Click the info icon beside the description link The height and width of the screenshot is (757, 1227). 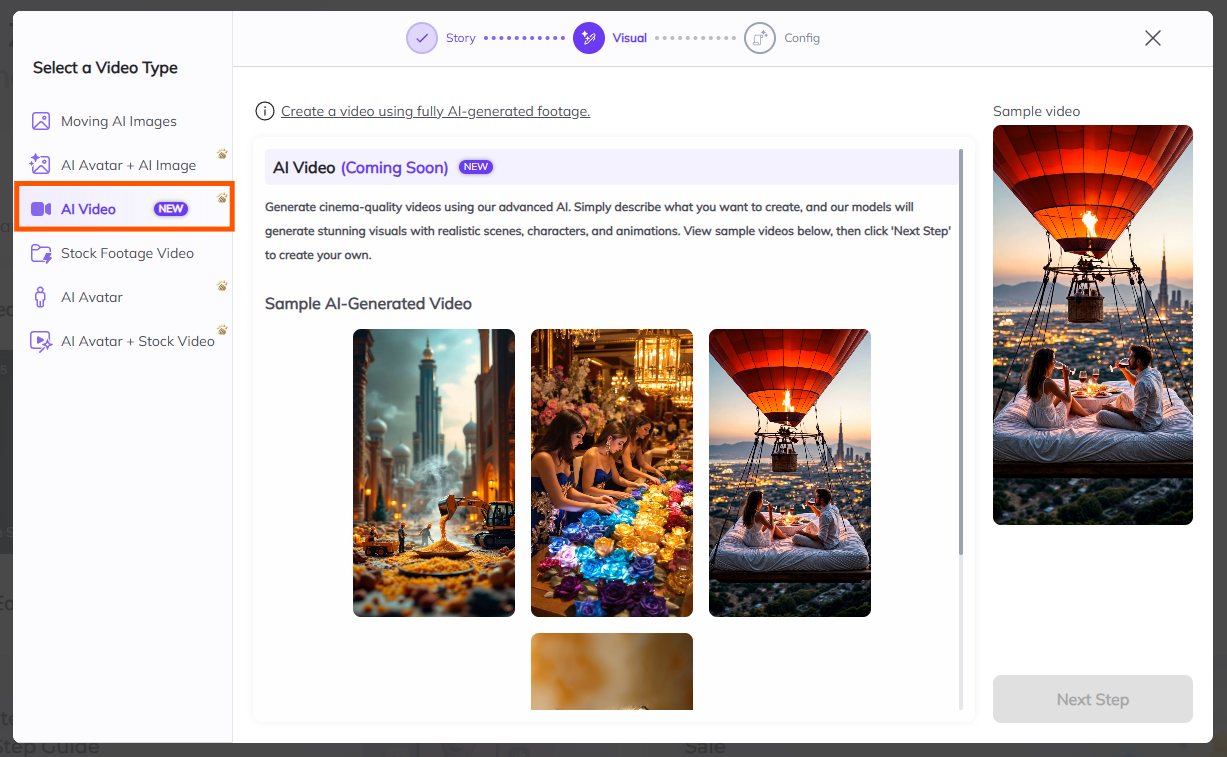coord(265,111)
